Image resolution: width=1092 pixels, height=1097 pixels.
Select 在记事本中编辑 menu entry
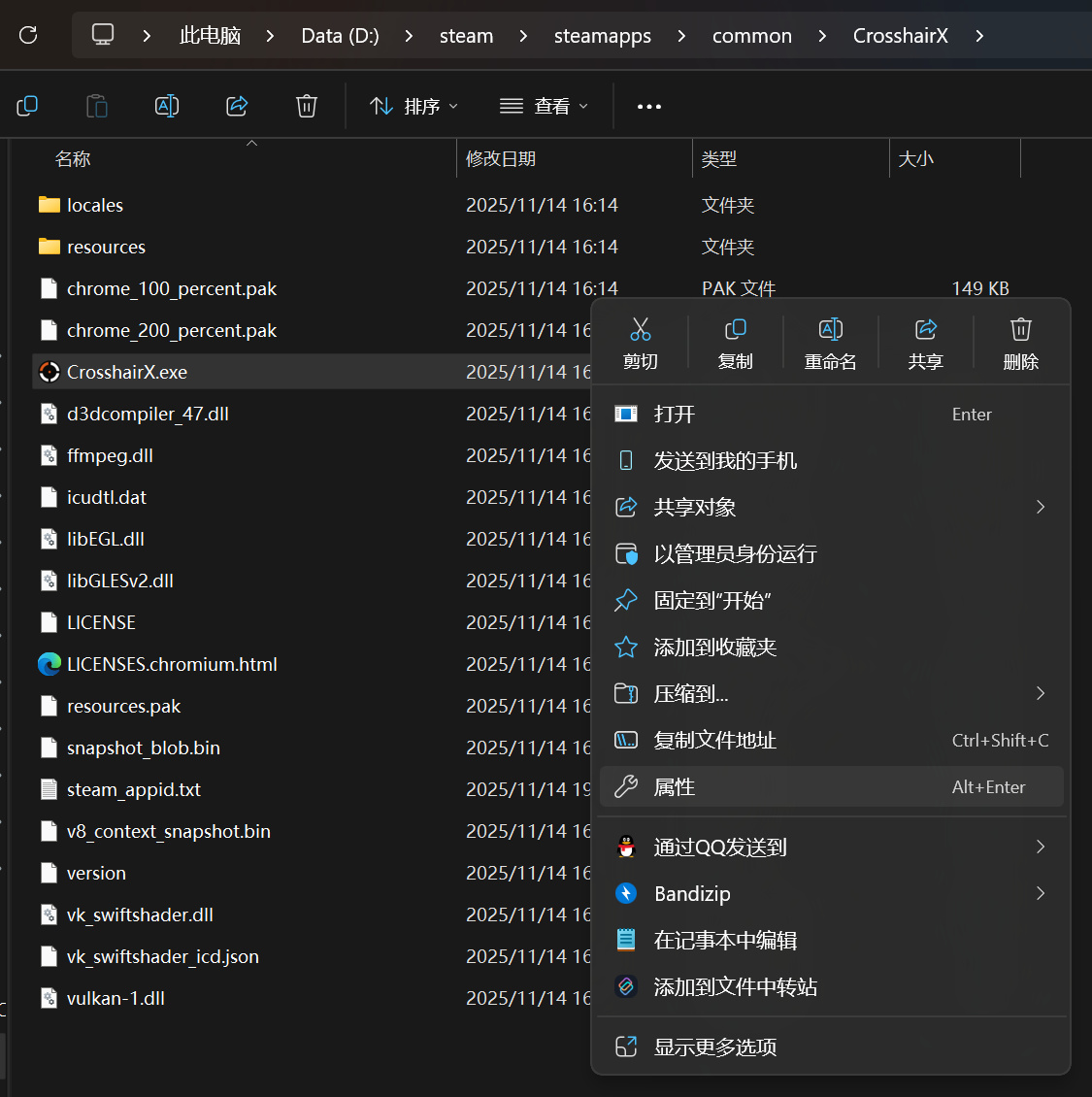click(x=831, y=941)
